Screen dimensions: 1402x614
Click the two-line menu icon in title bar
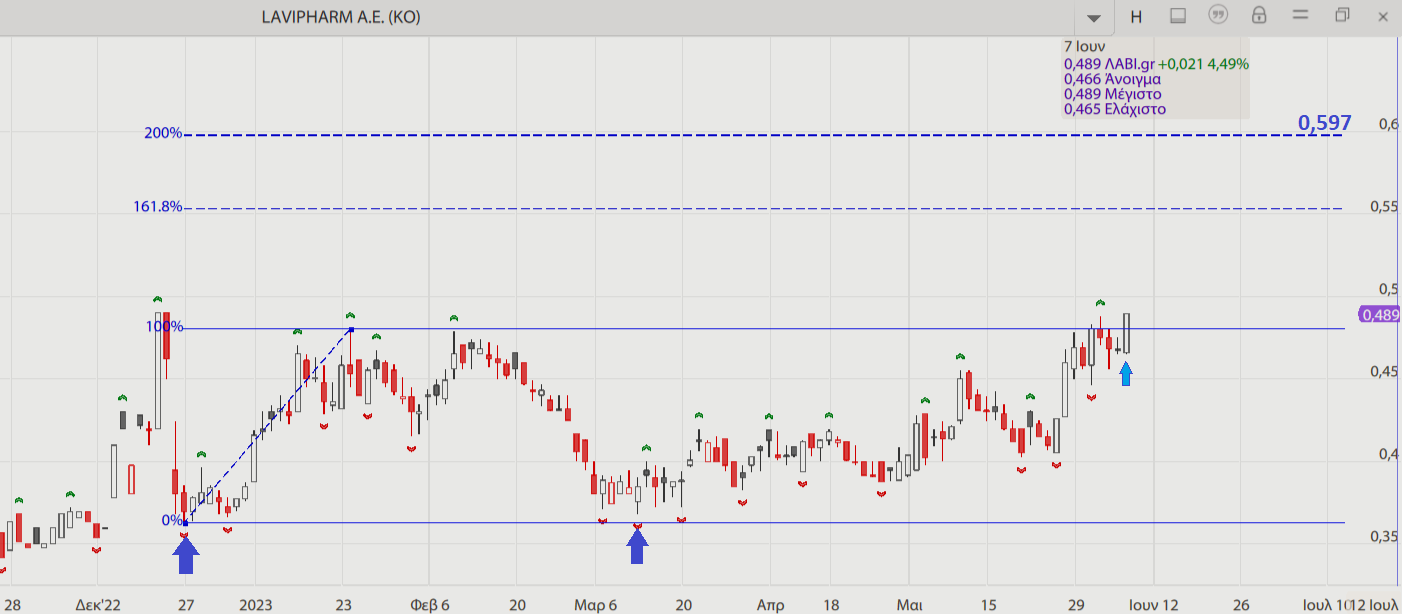click(x=1300, y=15)
